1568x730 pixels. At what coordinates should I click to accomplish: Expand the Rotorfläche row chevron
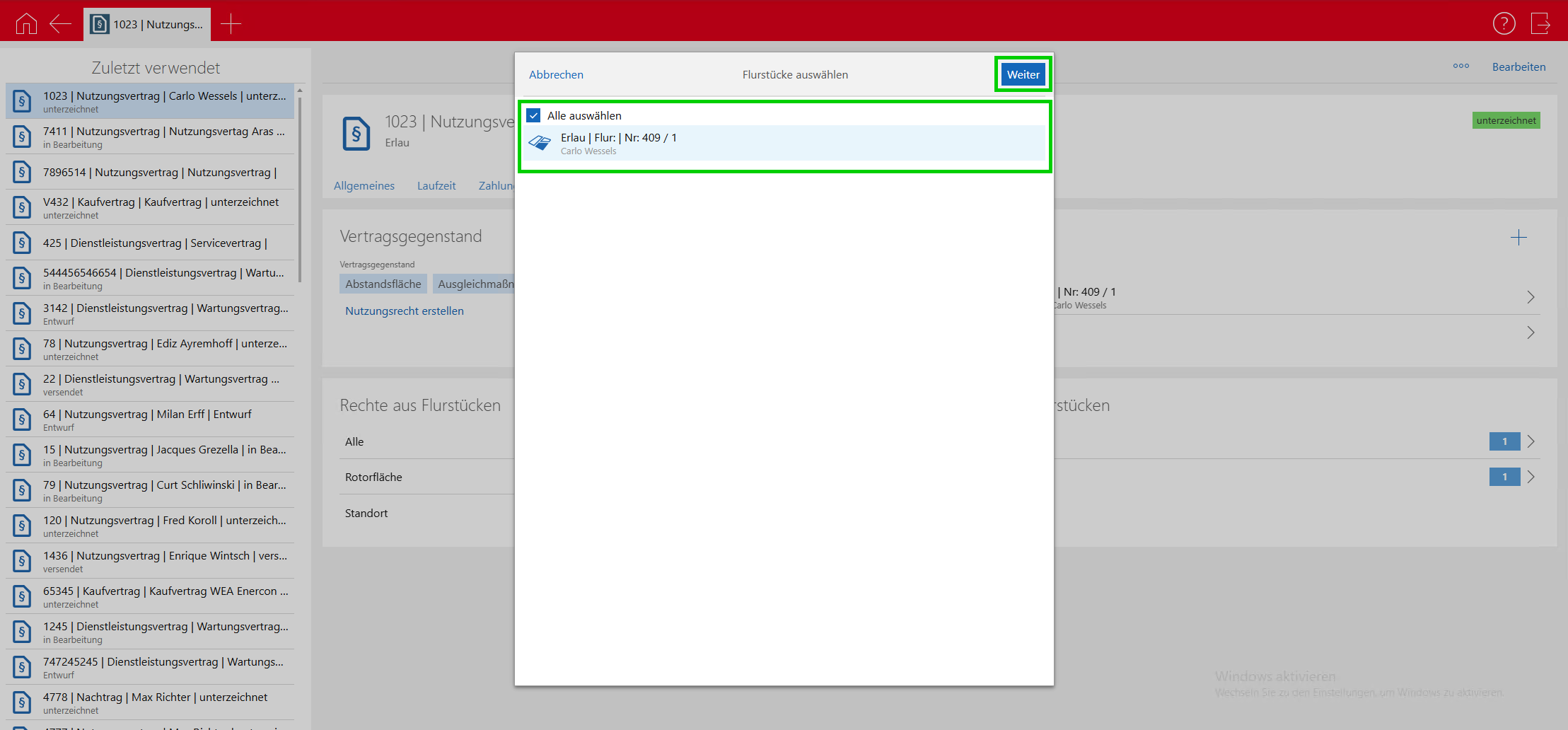[1531, 477]
